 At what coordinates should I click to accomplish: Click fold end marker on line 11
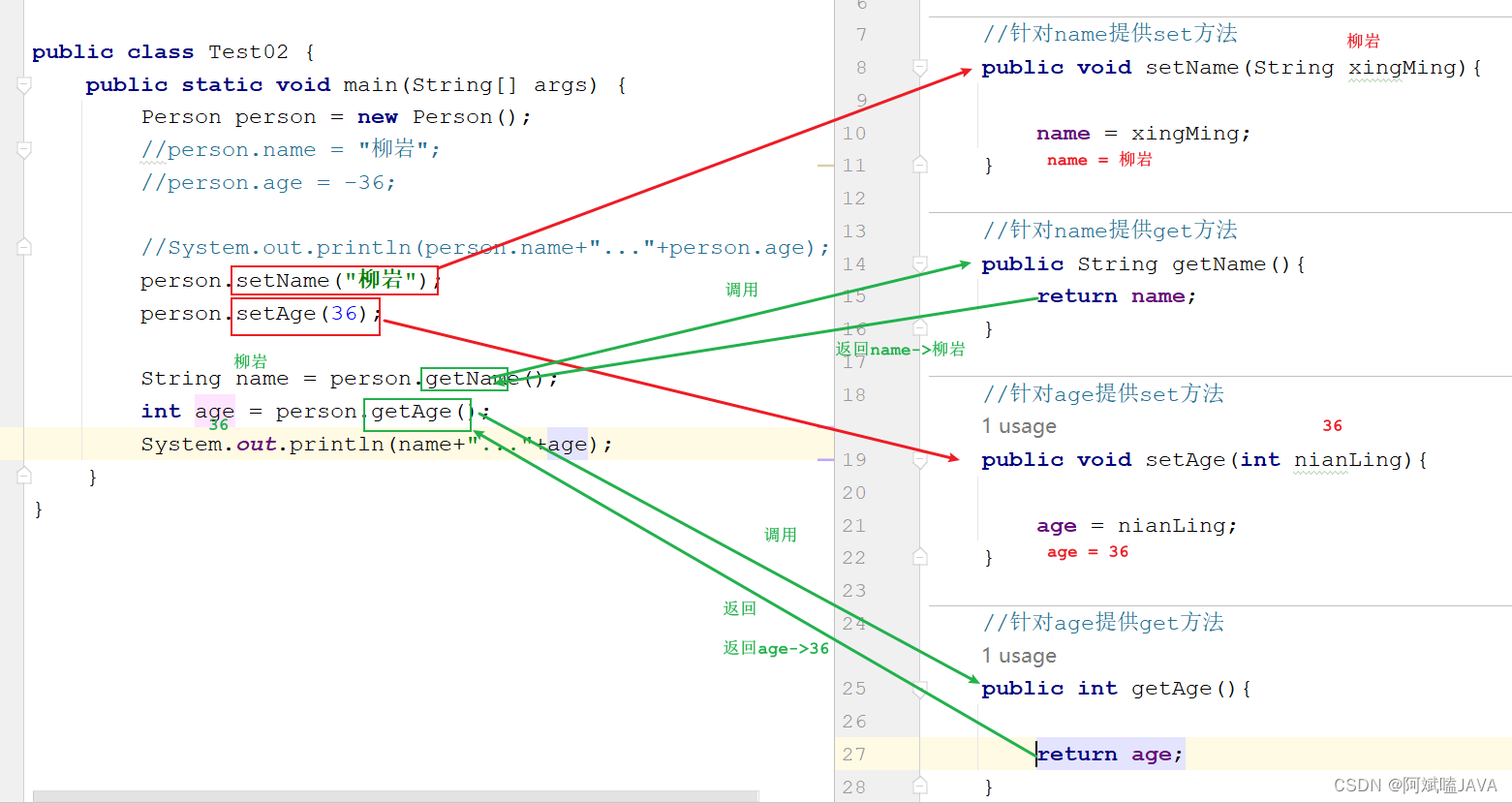[x=920, y=165]
